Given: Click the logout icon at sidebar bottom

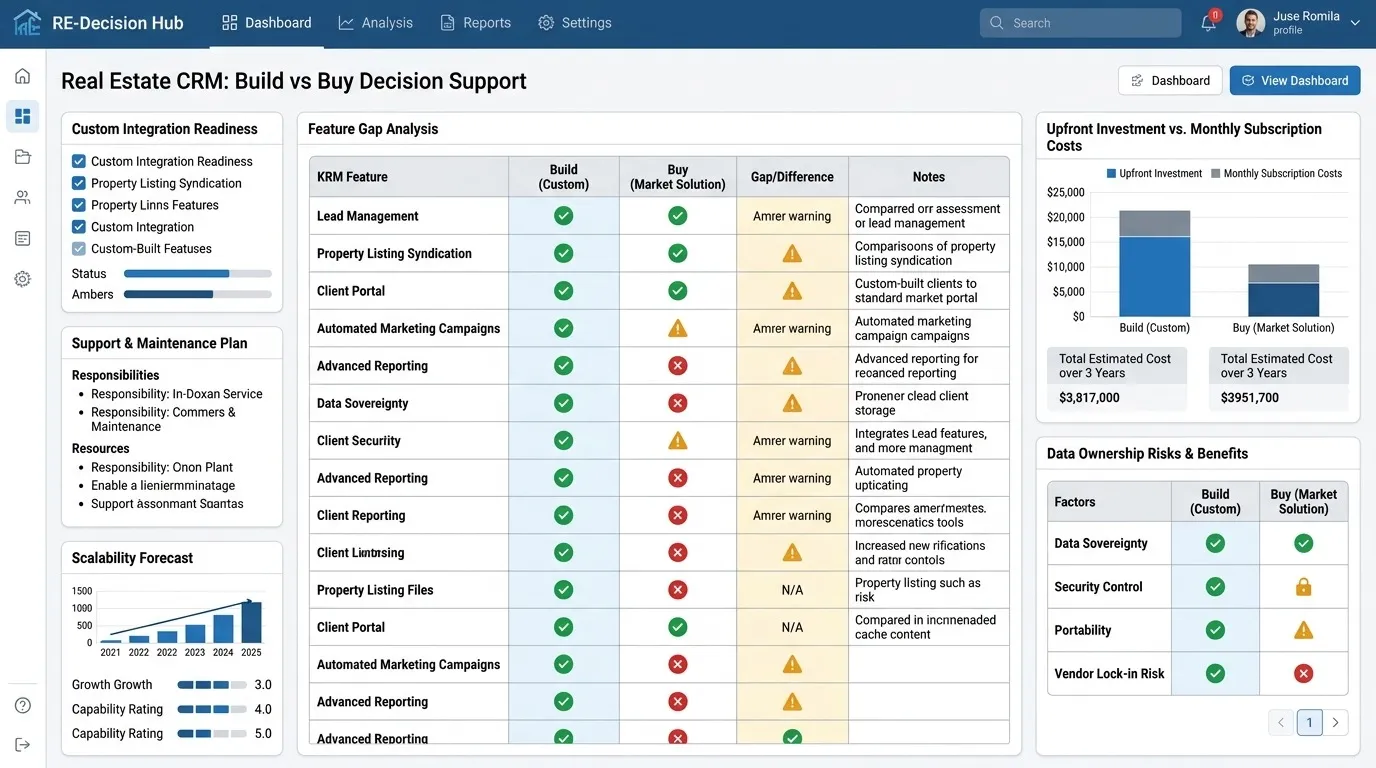Looking at the screenshot, I should 22,745.
